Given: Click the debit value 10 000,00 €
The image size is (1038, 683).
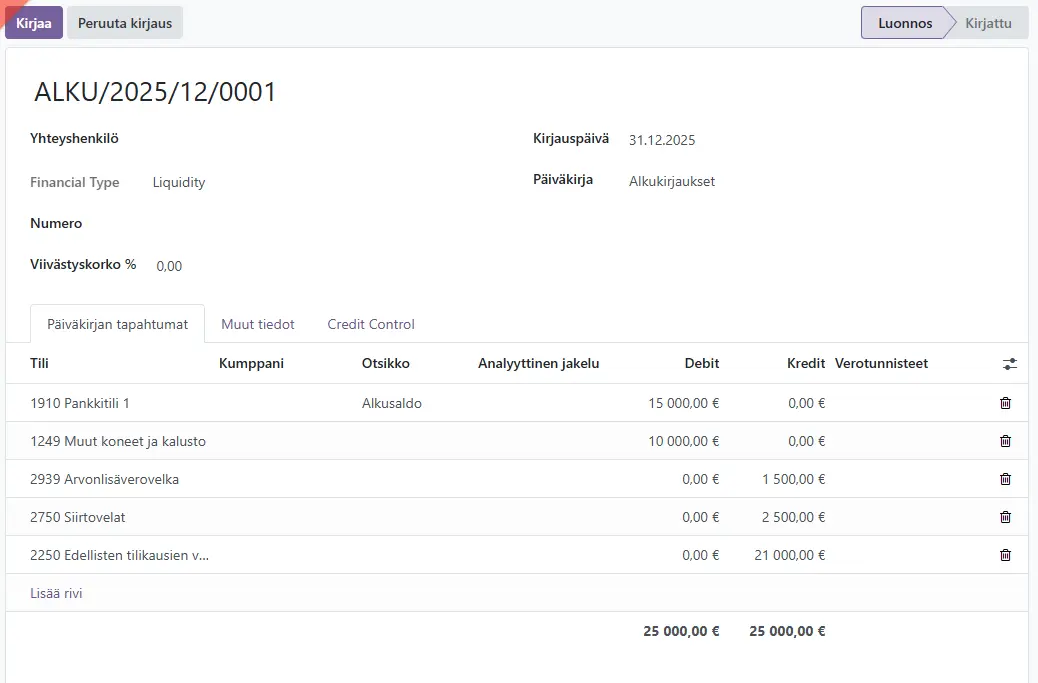Looking at the screenshot, I should pyautogui.click(x=683, y=441).
